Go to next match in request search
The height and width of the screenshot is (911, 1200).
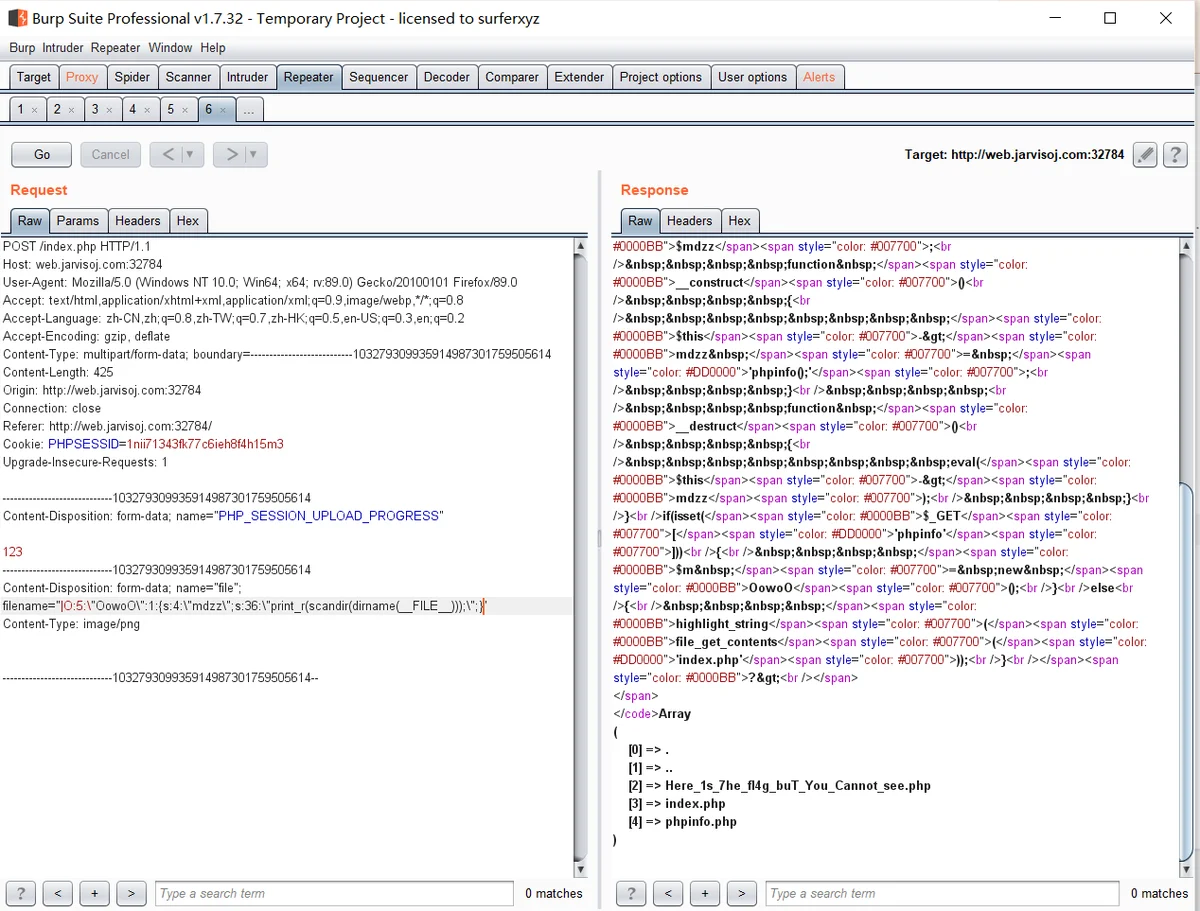(x=131, y=893)
